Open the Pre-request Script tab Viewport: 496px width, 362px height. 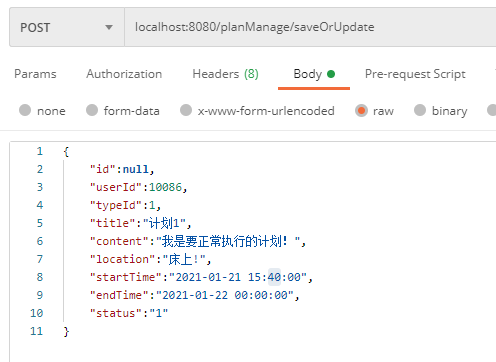(x=415, y=74)
